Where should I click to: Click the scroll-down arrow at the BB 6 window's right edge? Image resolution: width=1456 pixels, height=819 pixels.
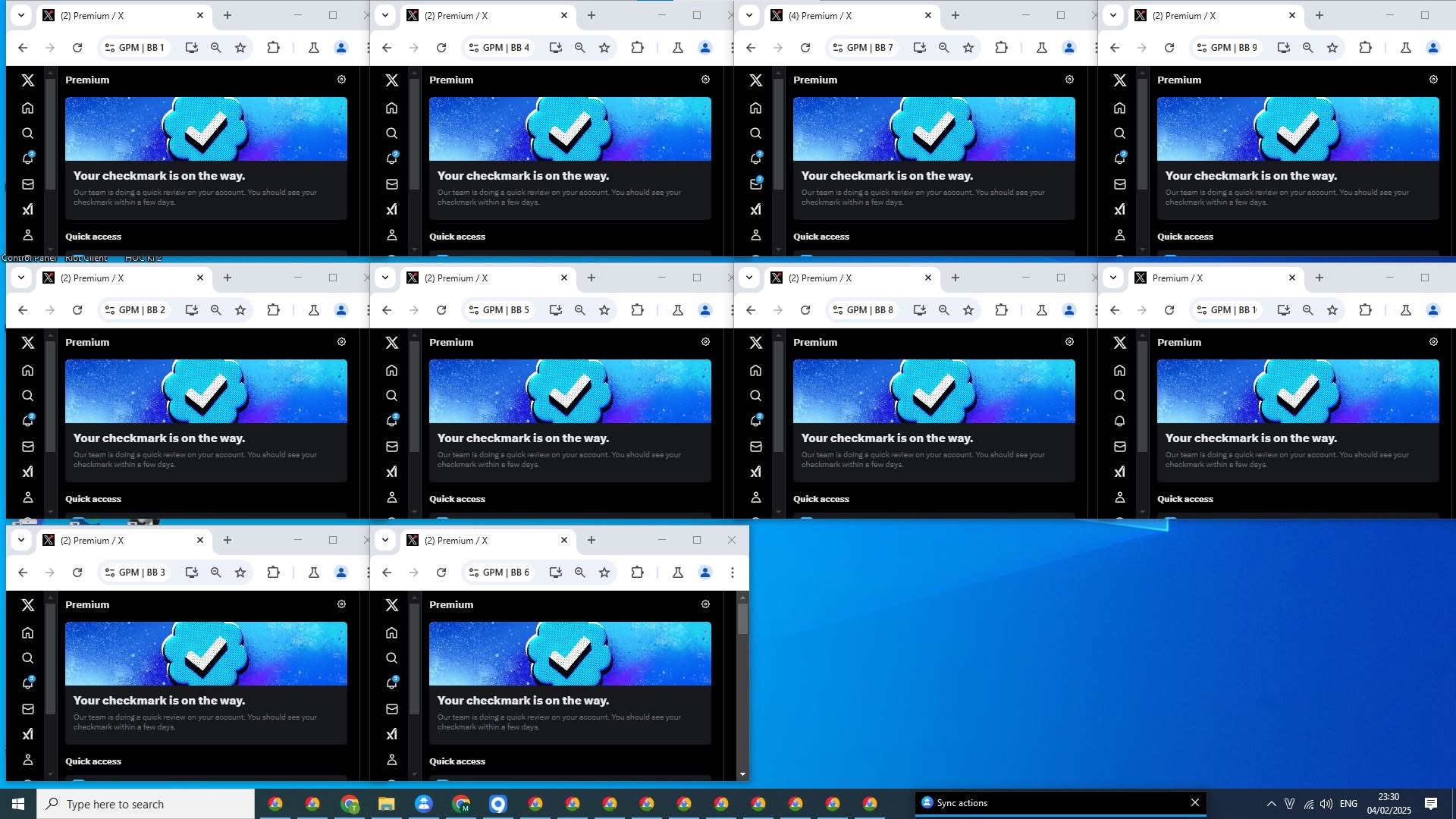pos(742,774)
